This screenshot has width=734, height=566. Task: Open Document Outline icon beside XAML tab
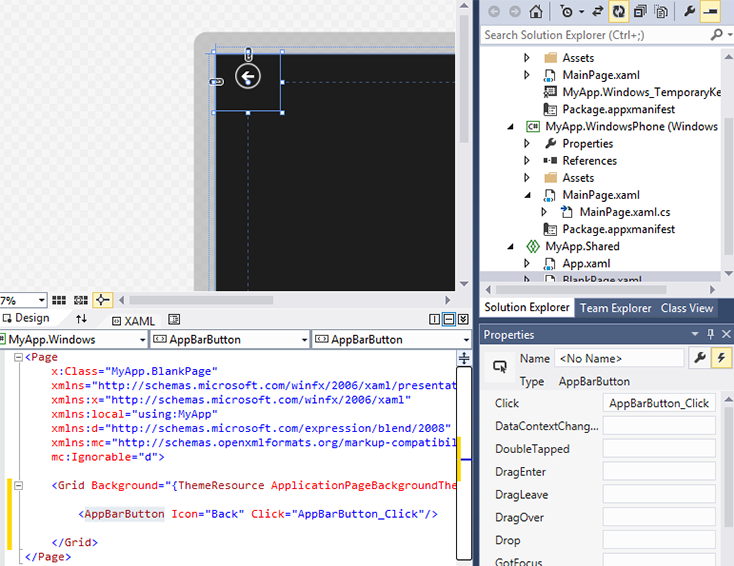tap(174, 319)
